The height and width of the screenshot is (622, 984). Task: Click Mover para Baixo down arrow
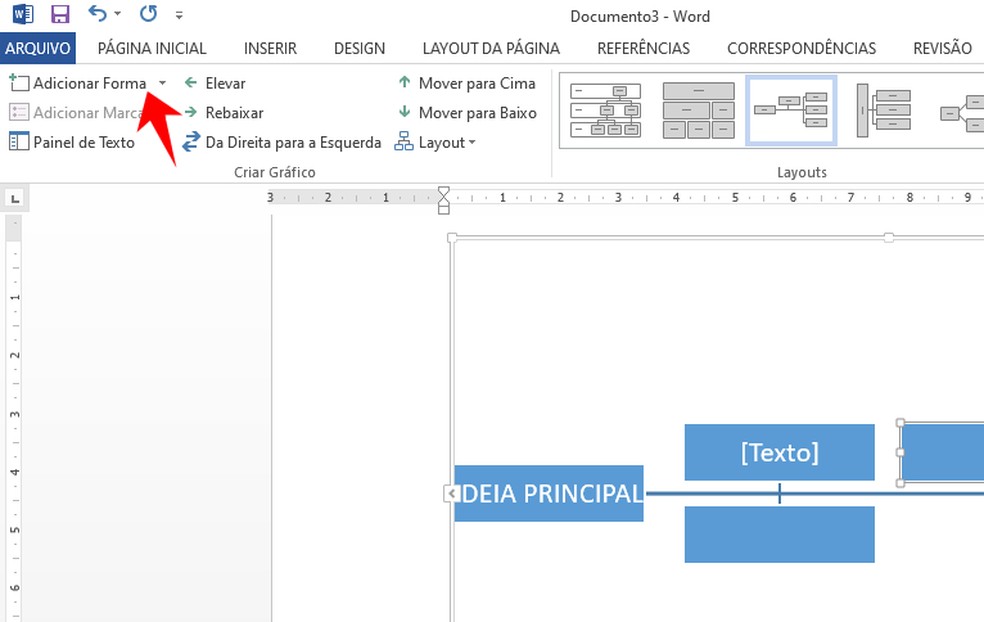[404, 113]
